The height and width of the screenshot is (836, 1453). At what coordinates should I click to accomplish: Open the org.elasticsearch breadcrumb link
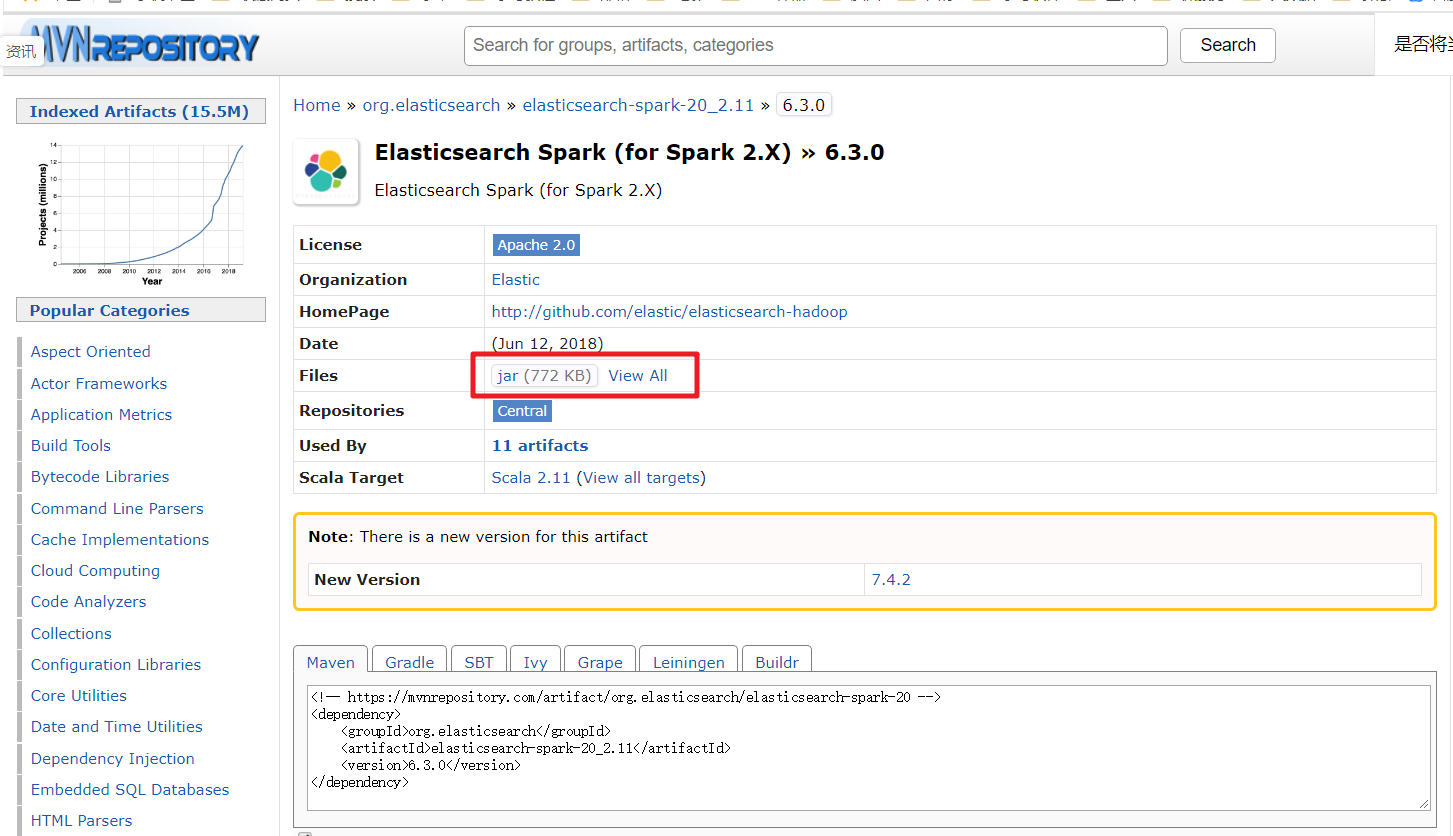click(x=431, y=105)
